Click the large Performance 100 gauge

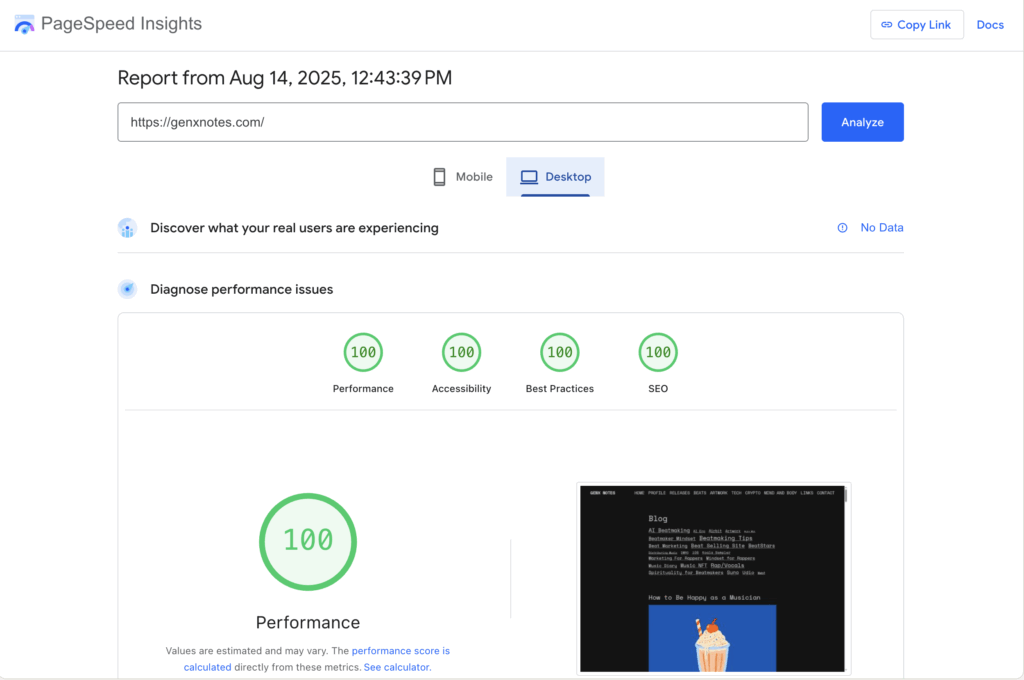[x=308, y=542]
